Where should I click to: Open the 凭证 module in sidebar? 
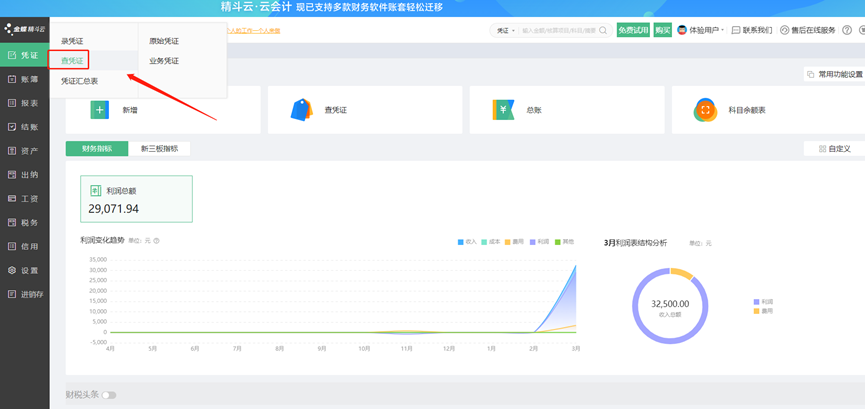pyautogui.click(x=24, y=55)
